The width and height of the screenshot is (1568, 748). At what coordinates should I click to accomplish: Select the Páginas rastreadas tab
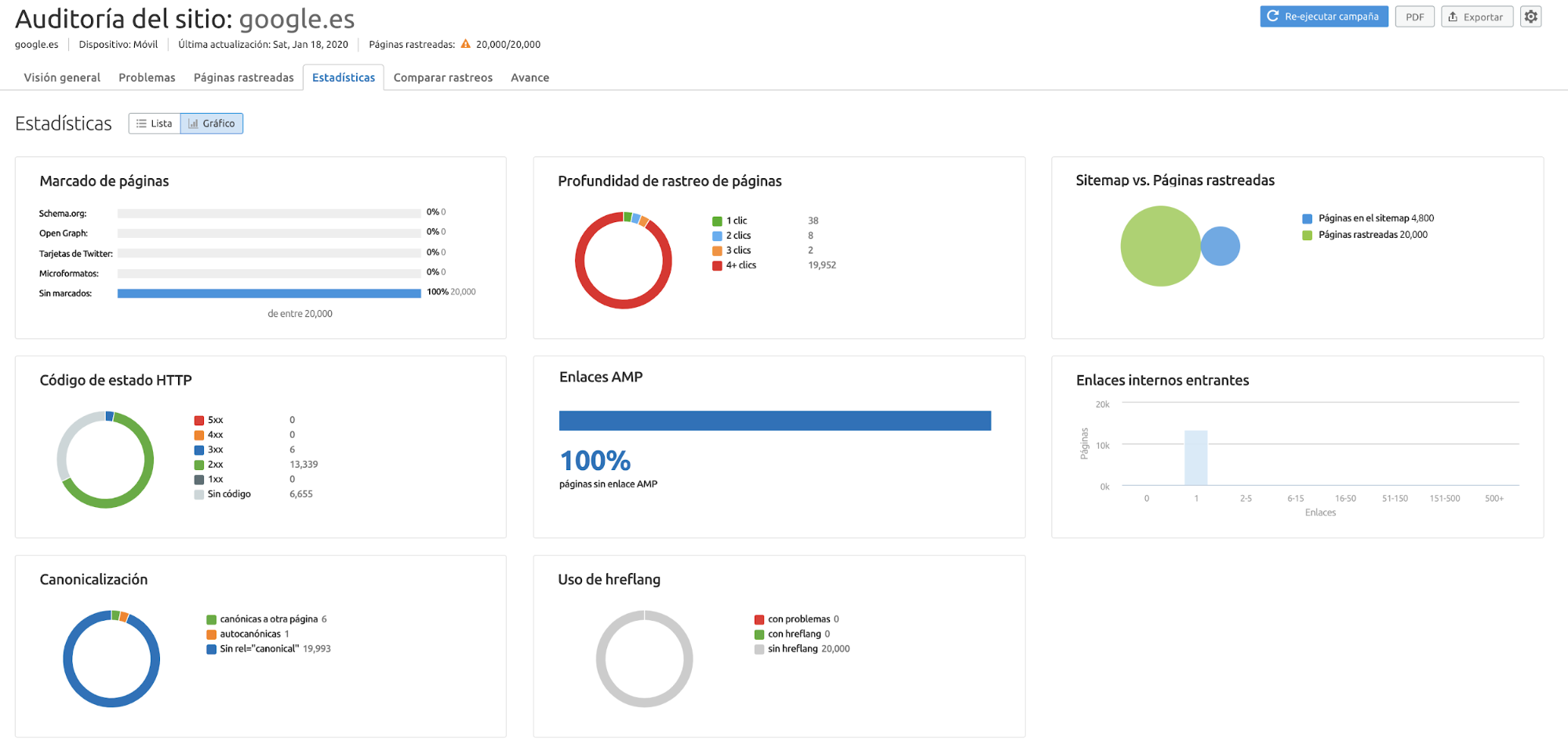point(243,77)
